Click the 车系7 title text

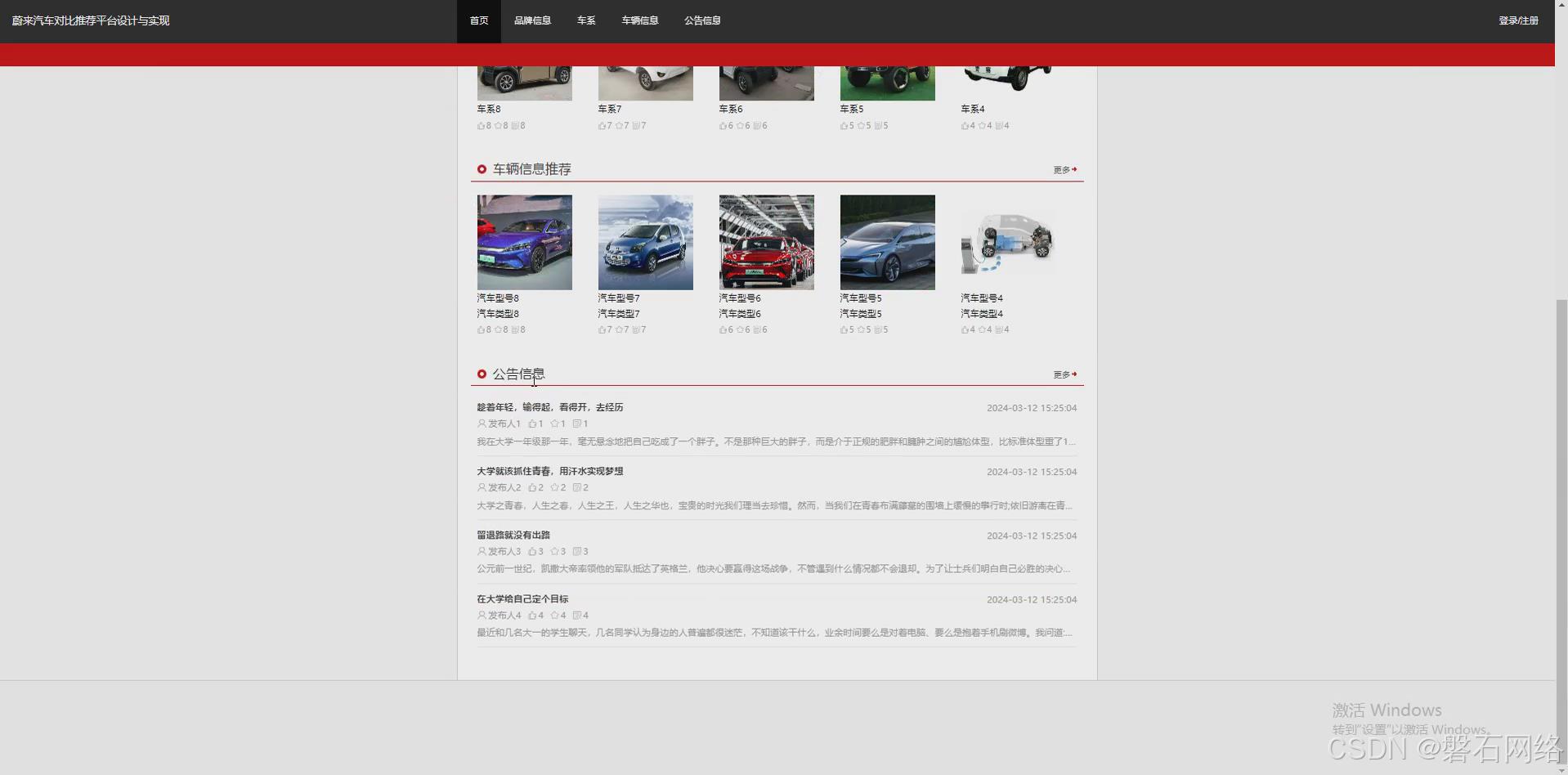610,109
